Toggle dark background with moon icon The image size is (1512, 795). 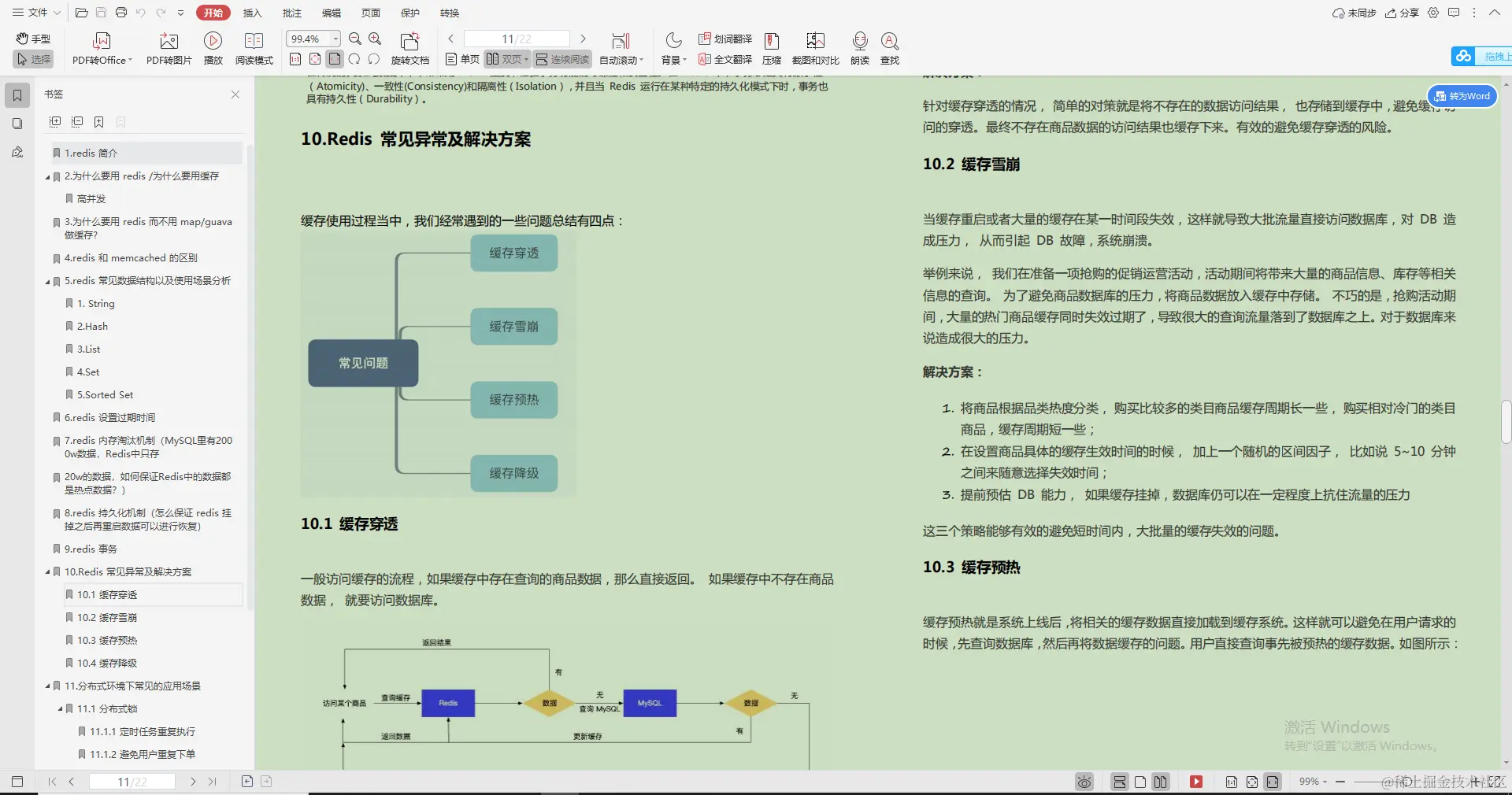[672, 41]
